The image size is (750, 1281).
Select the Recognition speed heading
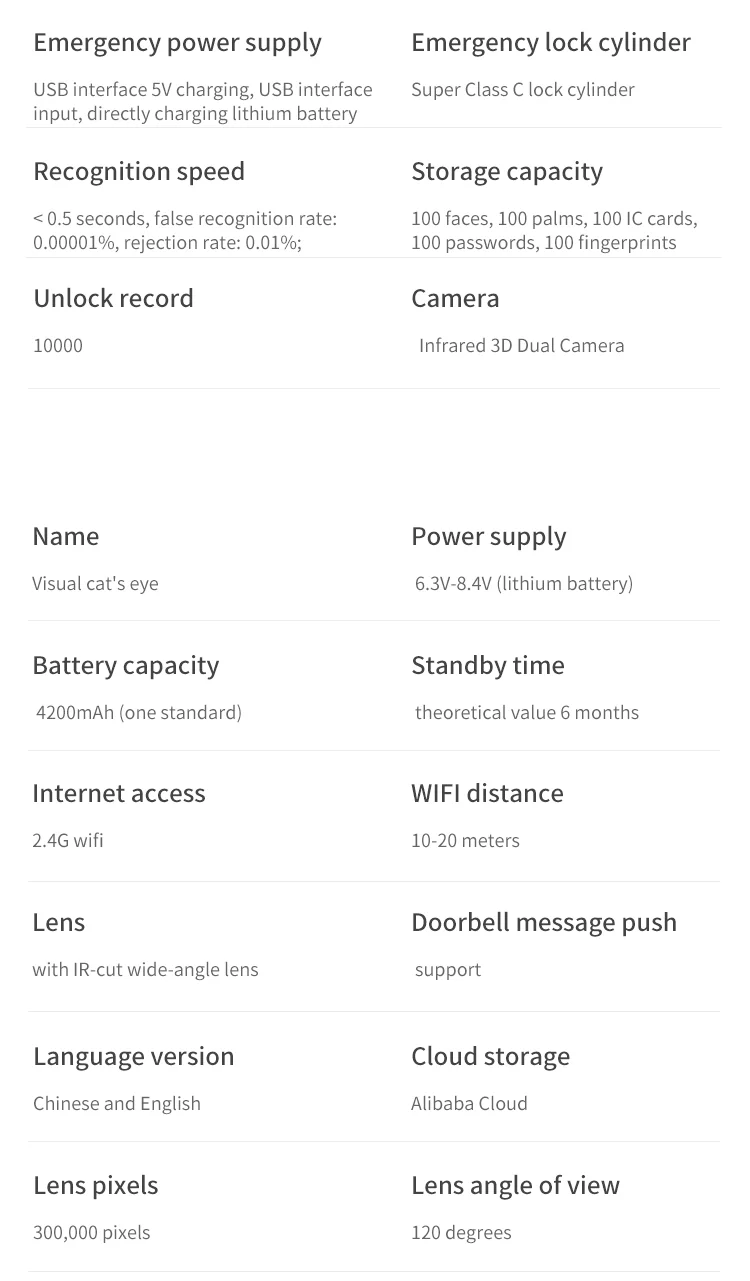pyautogui.click(x=139, y=172)
